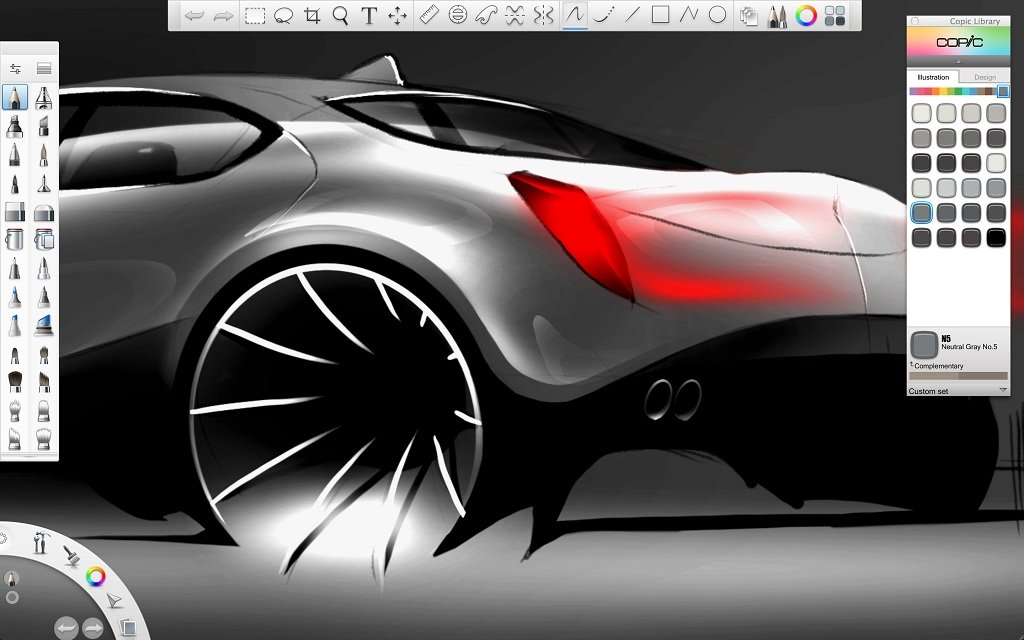Viewport: 1024px width, 640px height.
Task: Select the Rectangular Marquee selection tool
Action: click(255, 16)
